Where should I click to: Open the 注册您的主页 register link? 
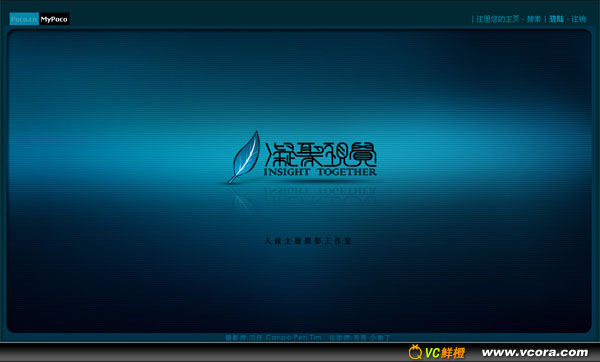click(497, 19)
